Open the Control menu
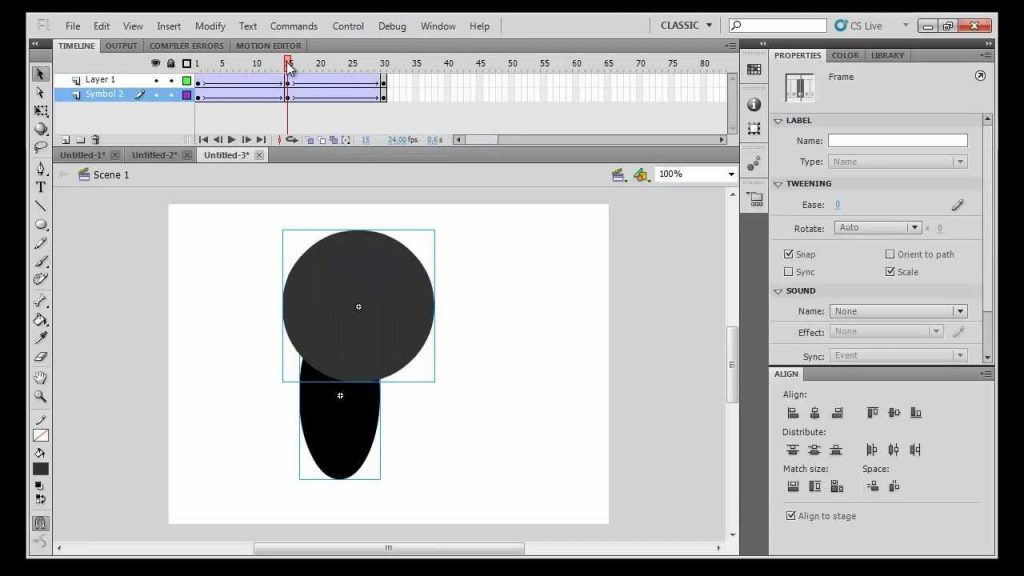This screenshot has height=576, width=1024. (348, 26)
